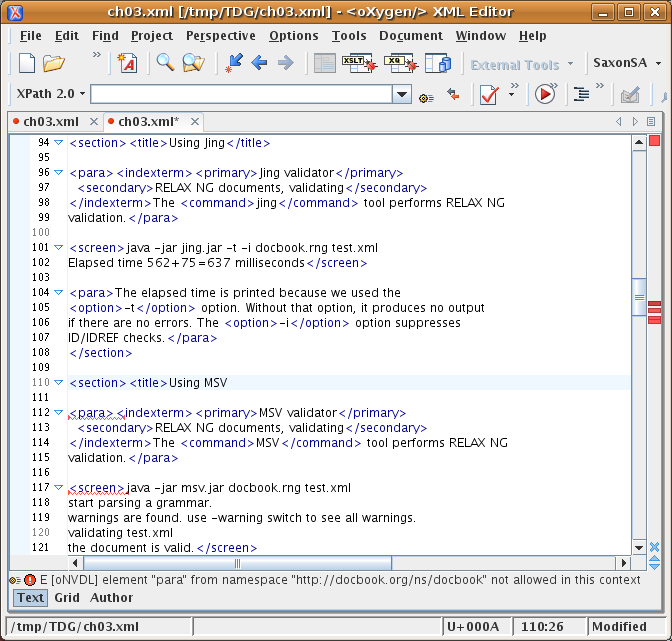Open the External Tools button
672x641 pixels.
tap(515, 65)
